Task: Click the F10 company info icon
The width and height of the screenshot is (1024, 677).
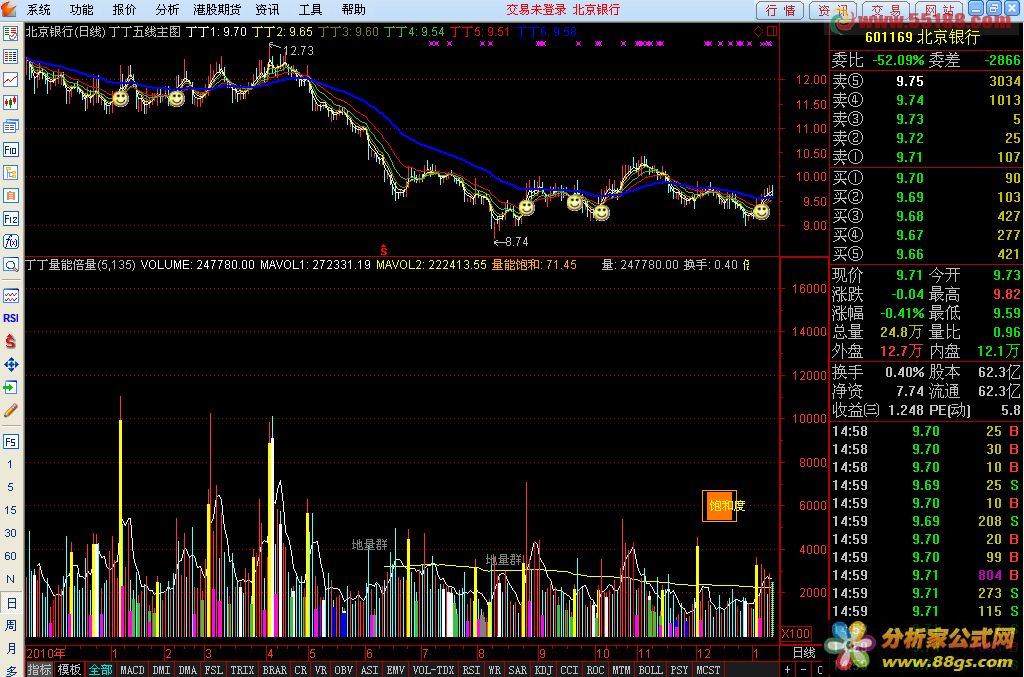Action: point(10,150)
